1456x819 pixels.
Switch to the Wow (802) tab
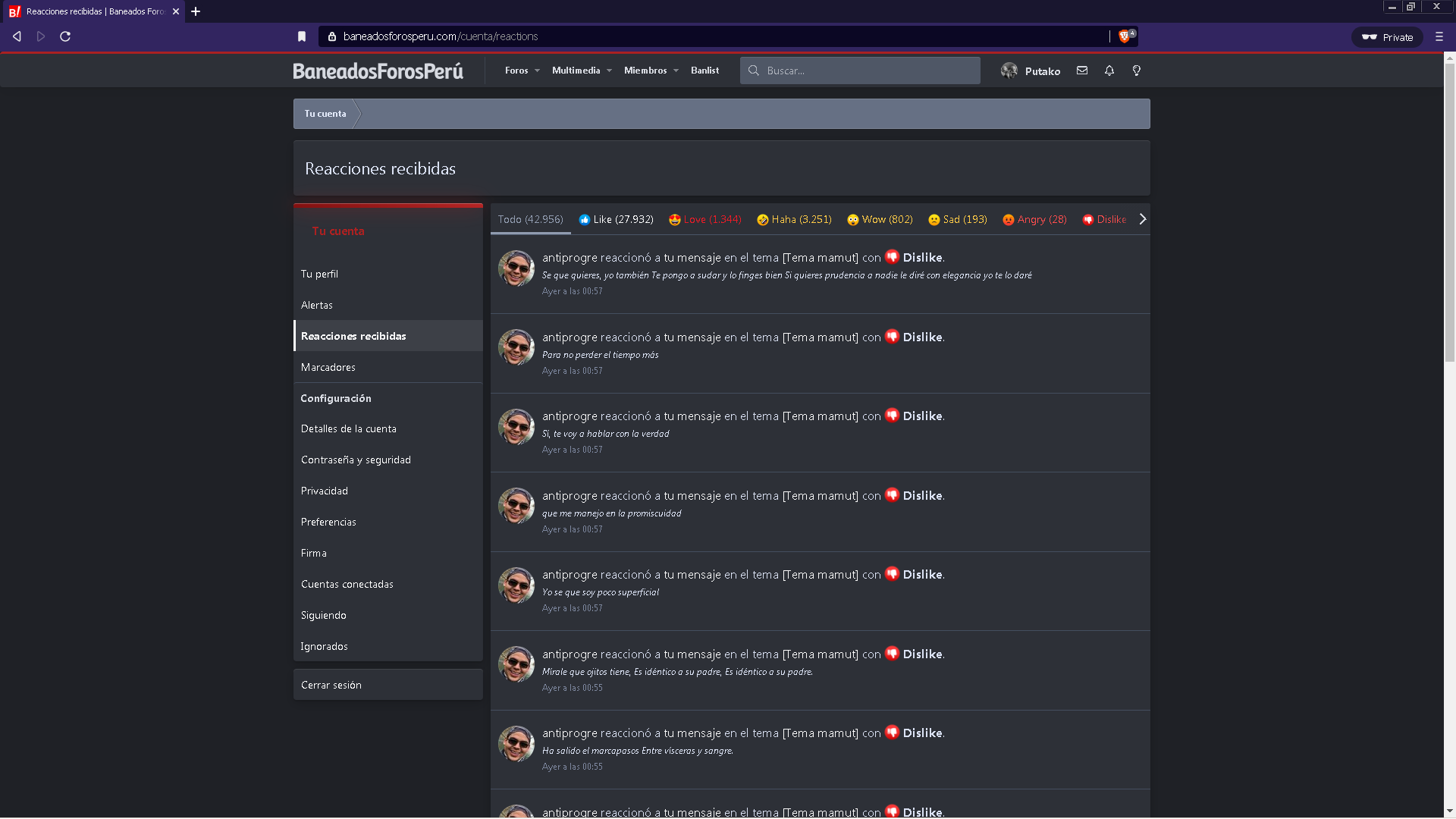point(880,219)
